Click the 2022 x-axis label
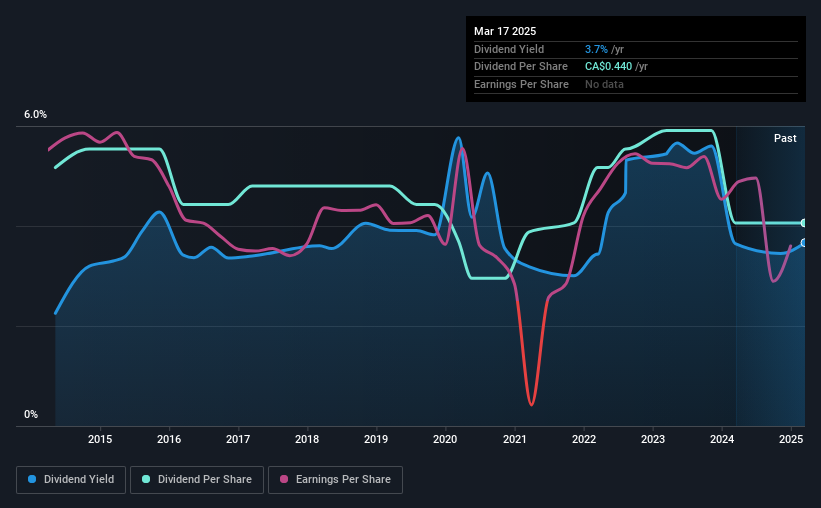 584,439
